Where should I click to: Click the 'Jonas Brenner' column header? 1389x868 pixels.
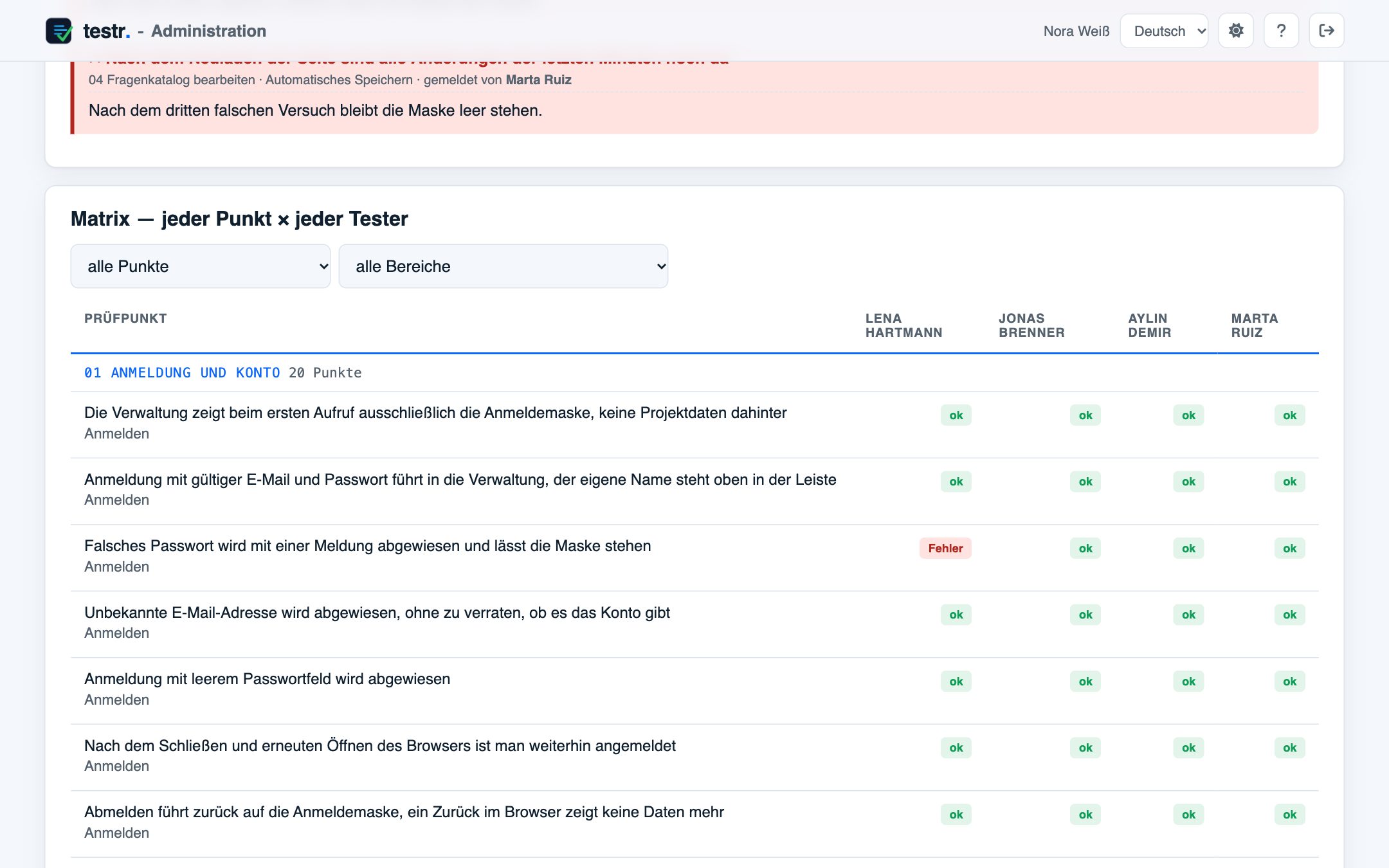tap(1031, 325)
